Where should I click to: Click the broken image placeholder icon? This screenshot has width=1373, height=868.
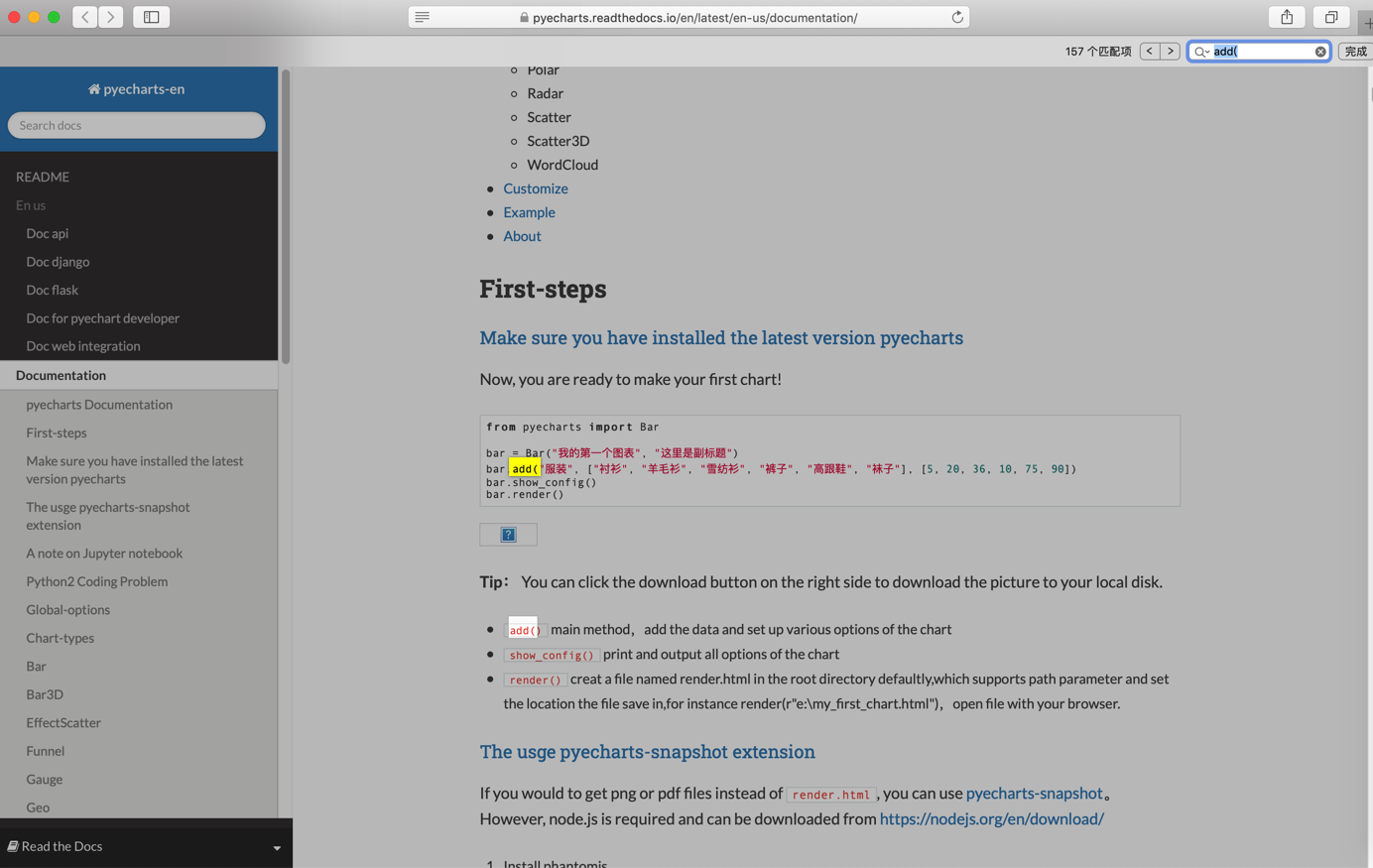pyautogui.click(x=508, y=535)
